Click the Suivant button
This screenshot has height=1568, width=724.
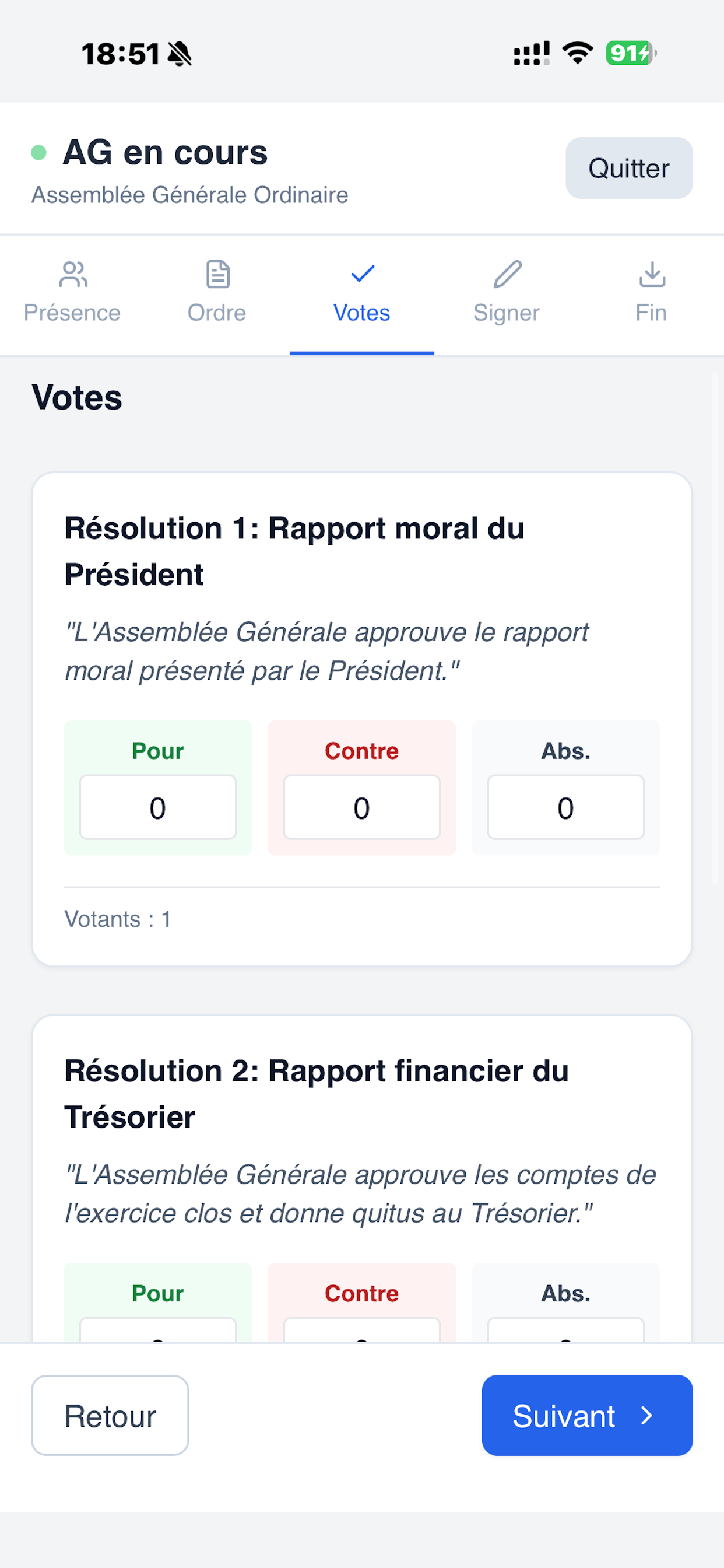pos(587,1416)
